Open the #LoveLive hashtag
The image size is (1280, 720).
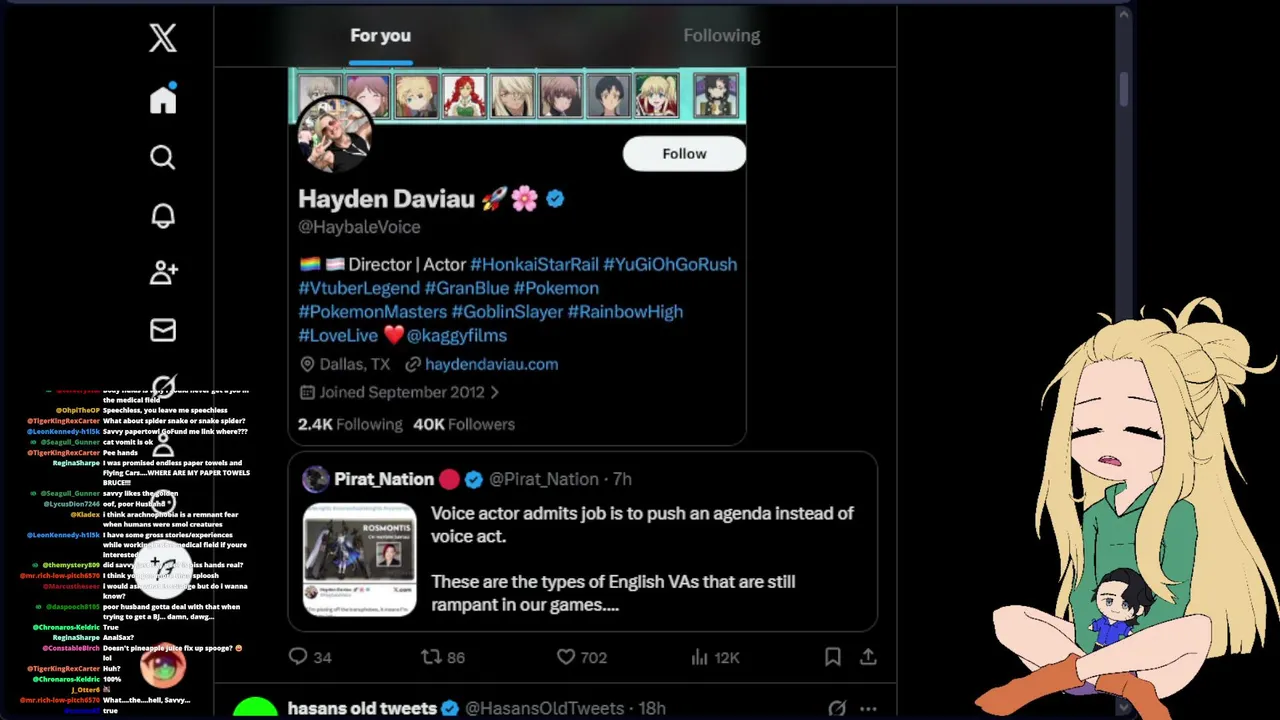[338, 336]
